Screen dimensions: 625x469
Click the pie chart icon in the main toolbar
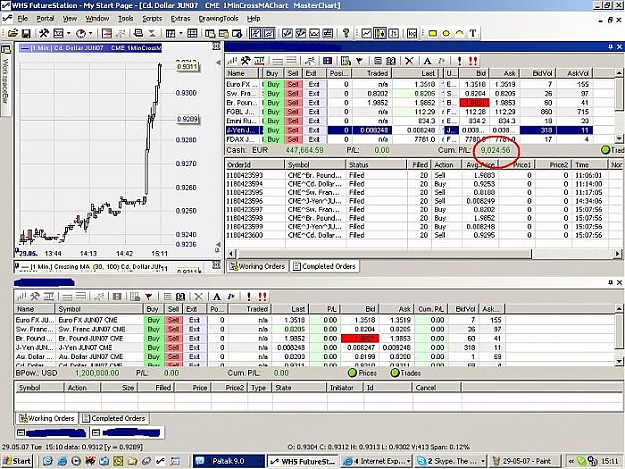81,33
